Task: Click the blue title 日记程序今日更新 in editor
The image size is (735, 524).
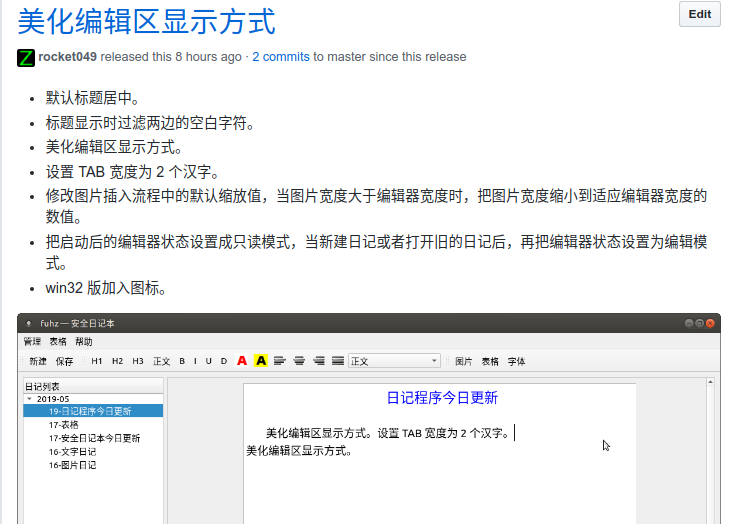Action: pyautogui.click(x=442, y=398)
